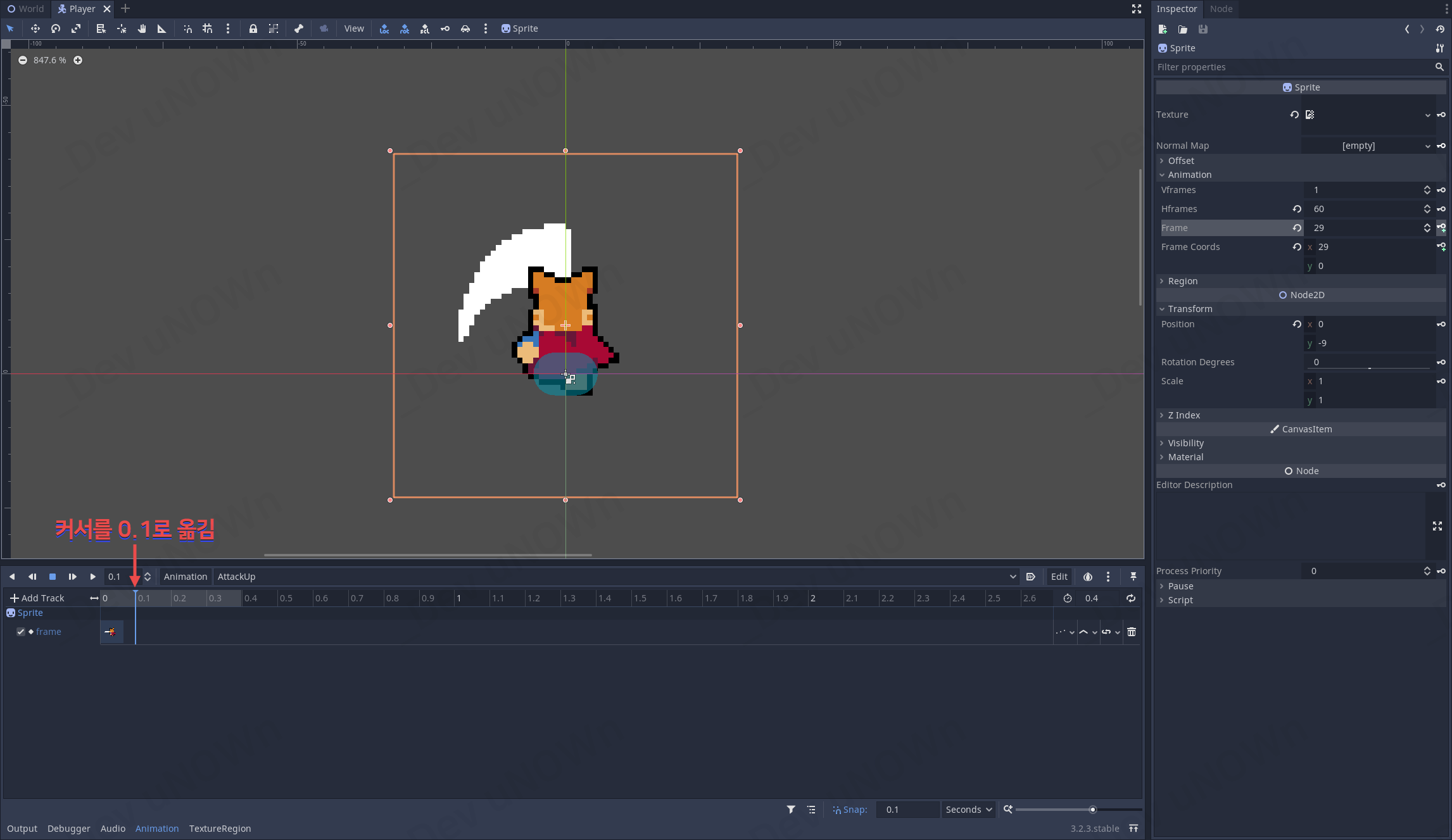1452x840 pixels.
Task: Expand the Region section in Inspector
Action: coord(1182,281)
